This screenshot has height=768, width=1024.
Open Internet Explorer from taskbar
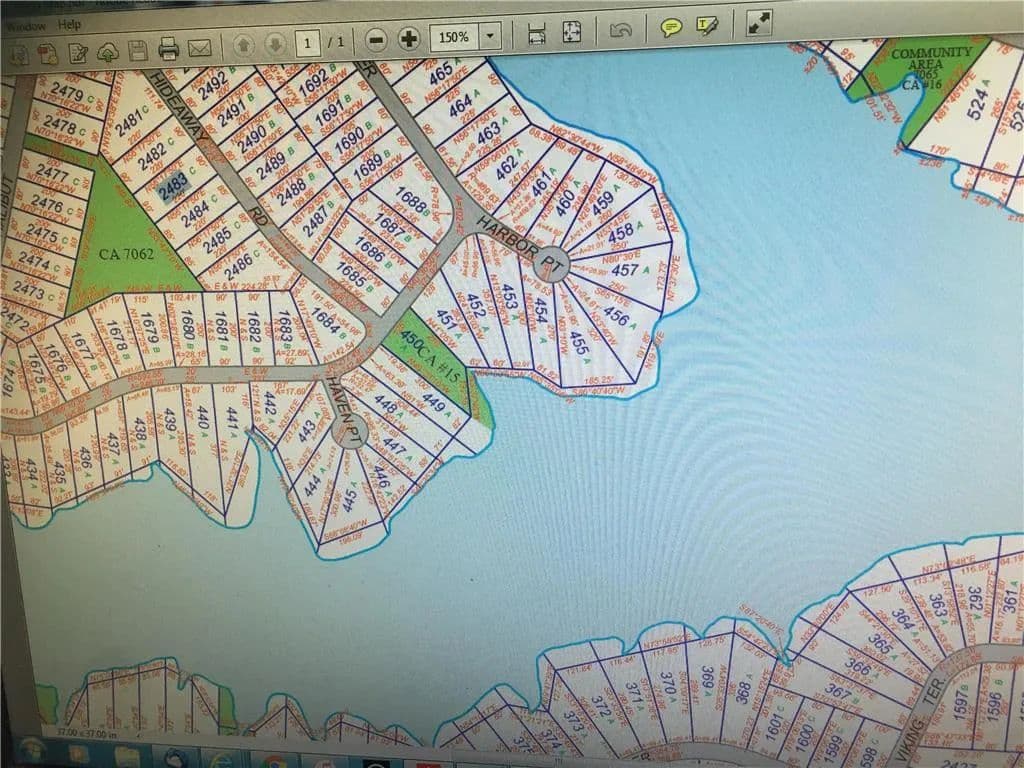point(222,760)
